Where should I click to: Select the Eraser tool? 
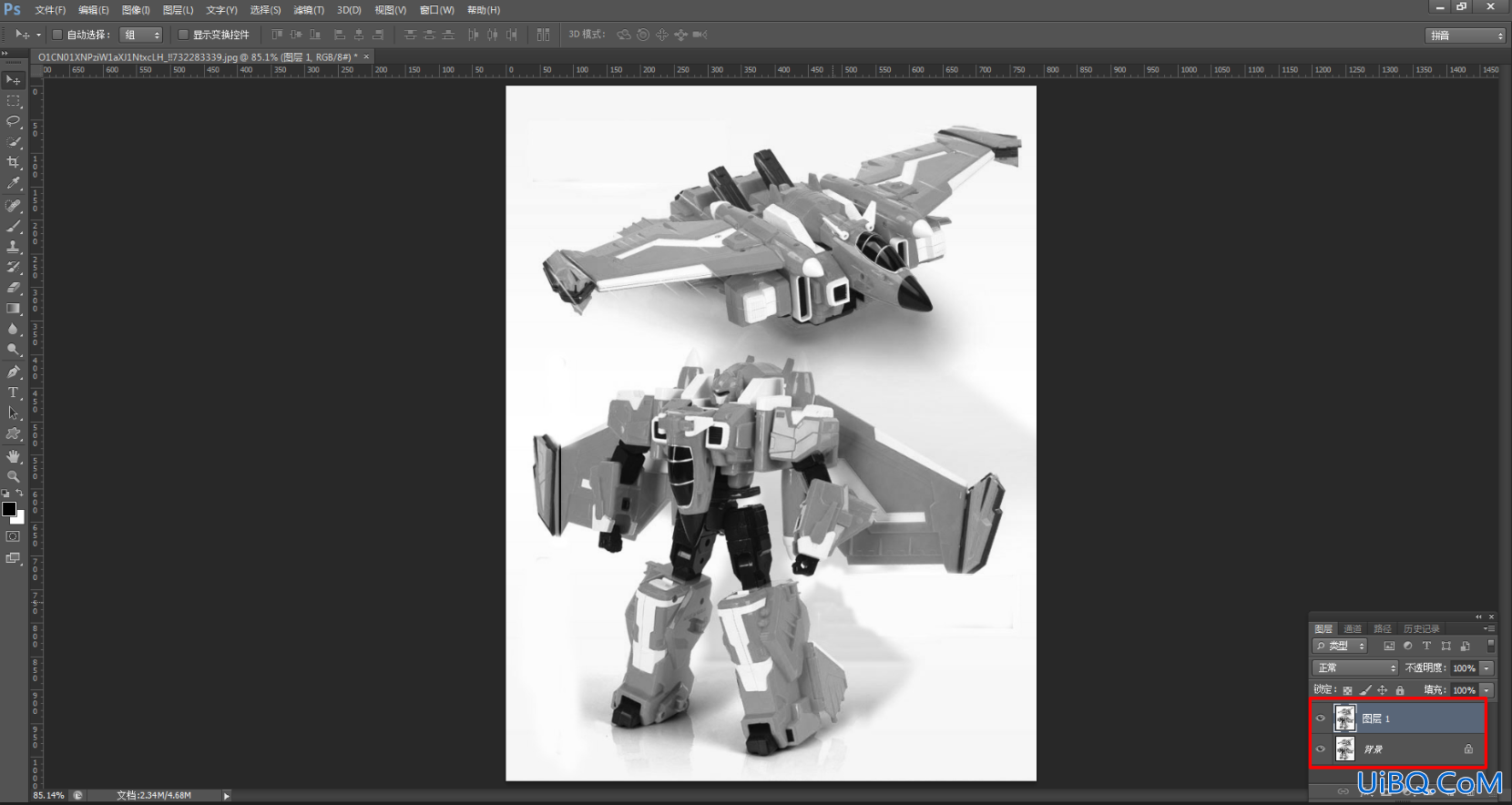tap(13, 288)
